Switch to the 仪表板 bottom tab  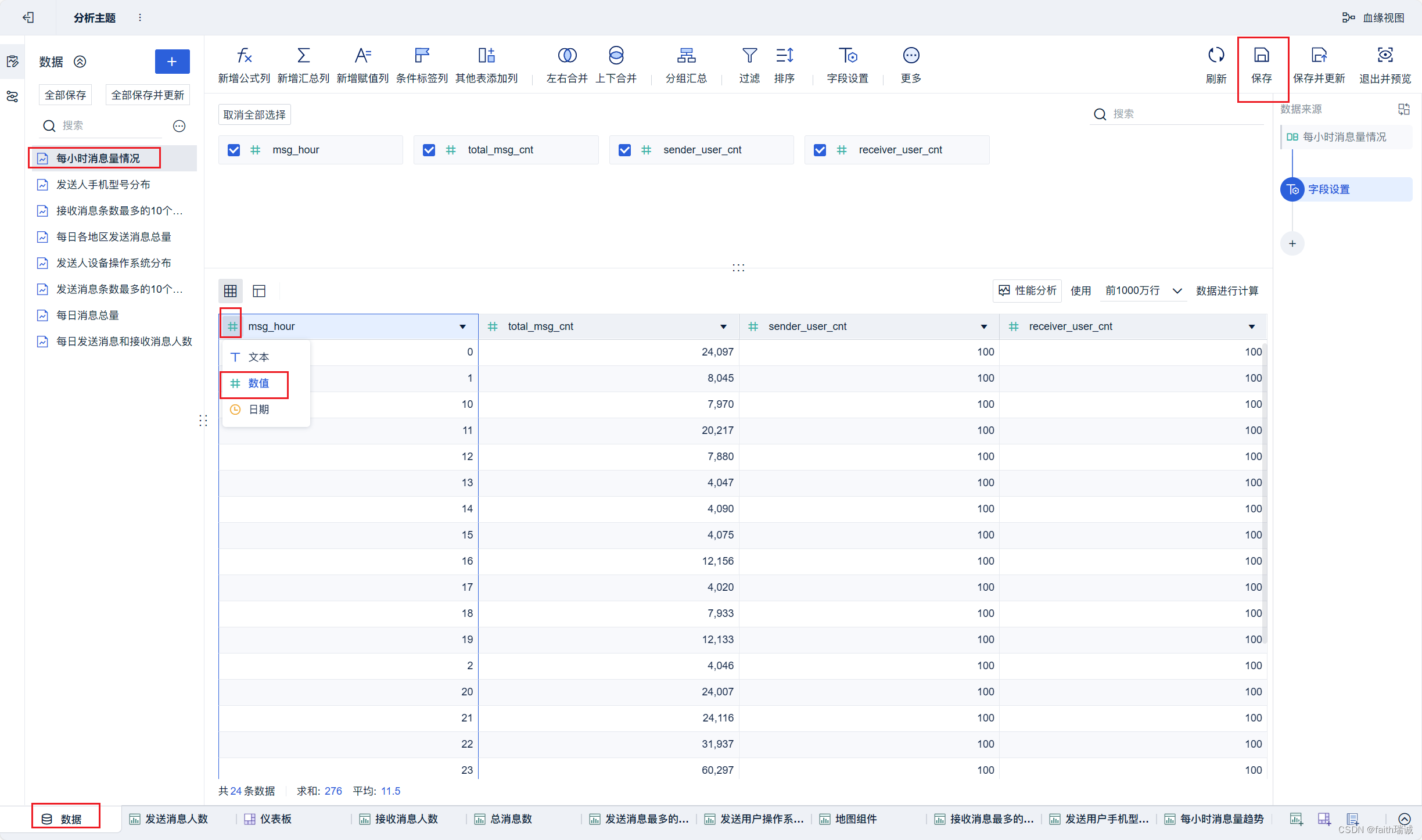275,819
